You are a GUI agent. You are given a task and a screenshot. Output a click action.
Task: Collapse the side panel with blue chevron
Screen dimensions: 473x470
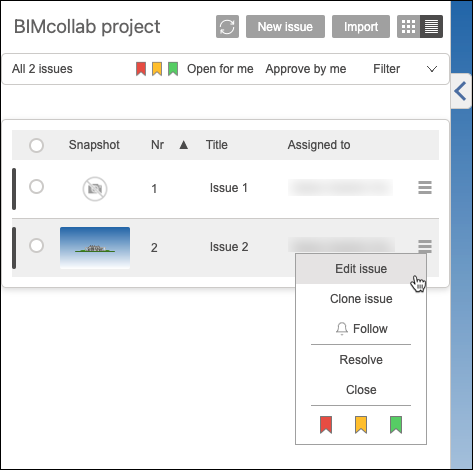click(460, 91)
